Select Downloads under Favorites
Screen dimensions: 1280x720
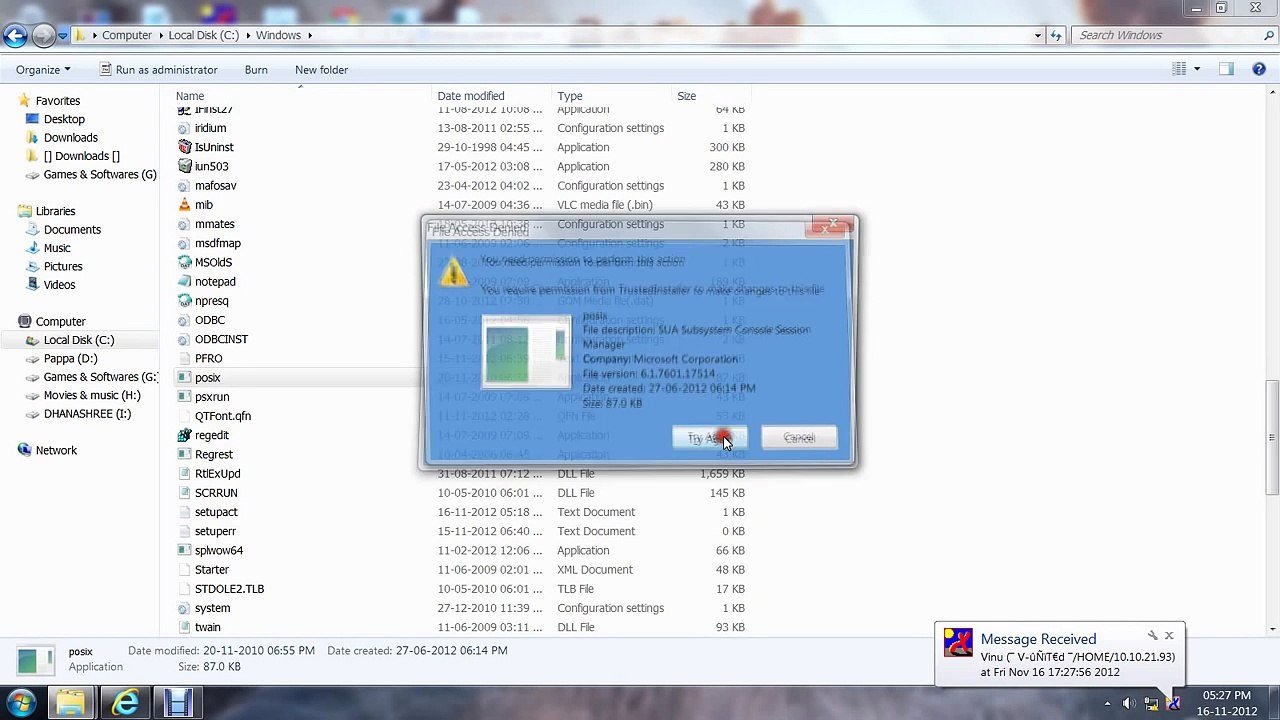click(x=70, y=138)
